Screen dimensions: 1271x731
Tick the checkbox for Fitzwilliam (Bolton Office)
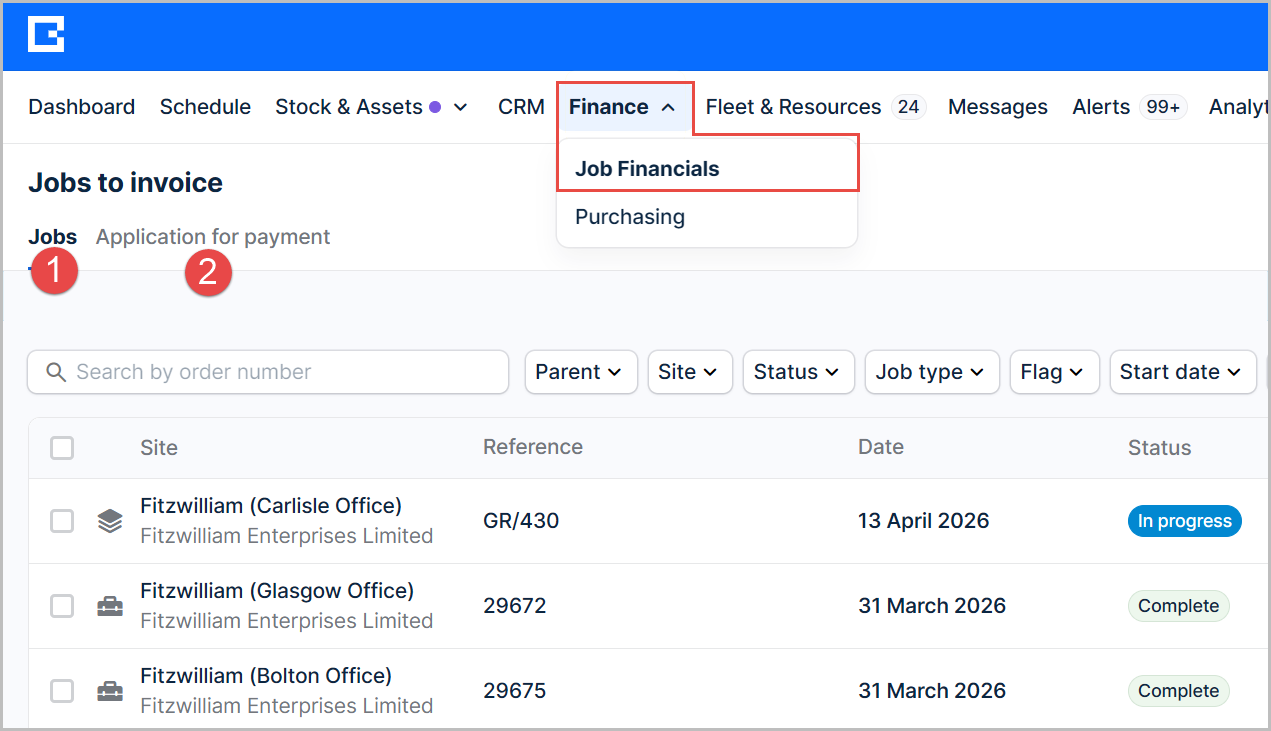coord(62,691)
